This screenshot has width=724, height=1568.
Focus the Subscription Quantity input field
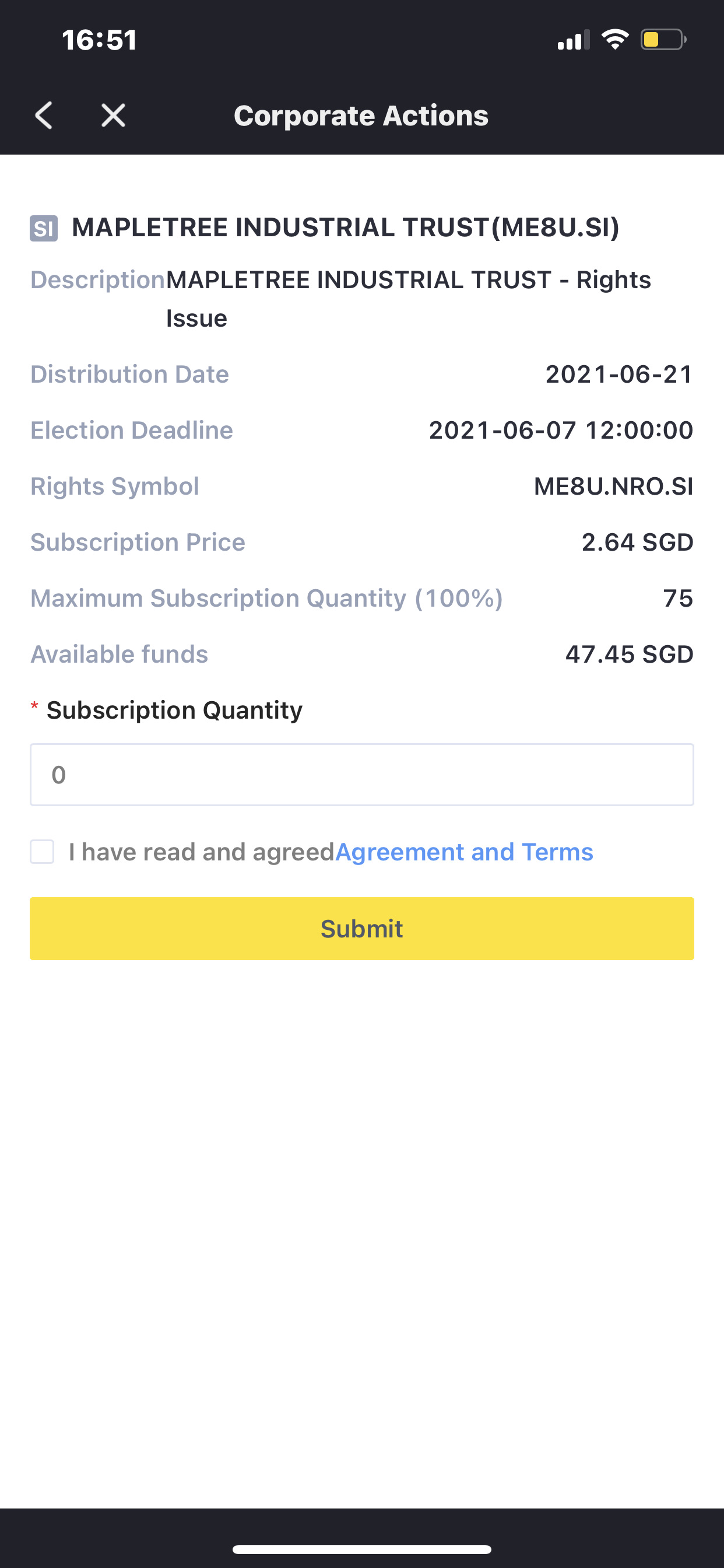[x=361, y=775]
